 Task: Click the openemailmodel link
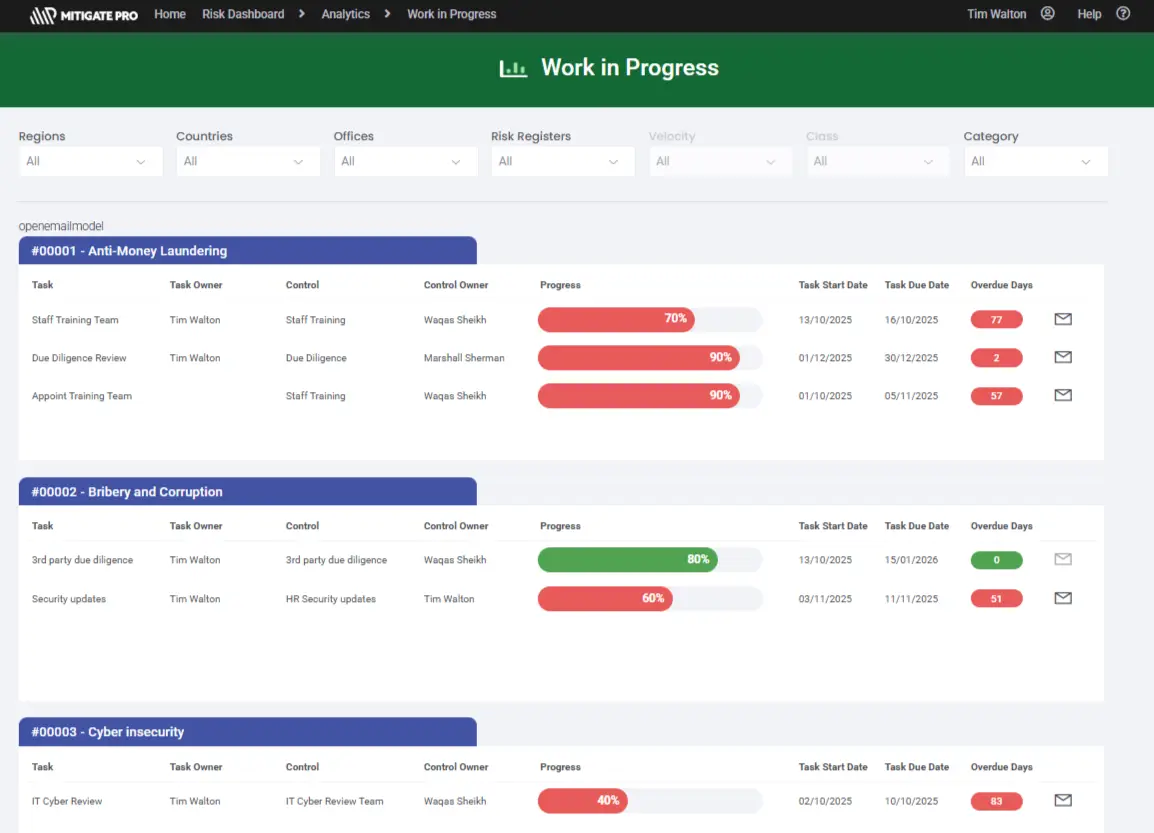coord(60,226)
